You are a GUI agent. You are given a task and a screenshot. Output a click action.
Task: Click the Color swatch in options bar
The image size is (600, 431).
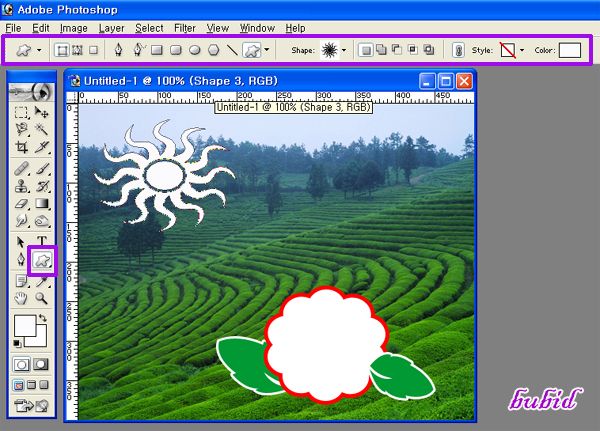(569, 50)
